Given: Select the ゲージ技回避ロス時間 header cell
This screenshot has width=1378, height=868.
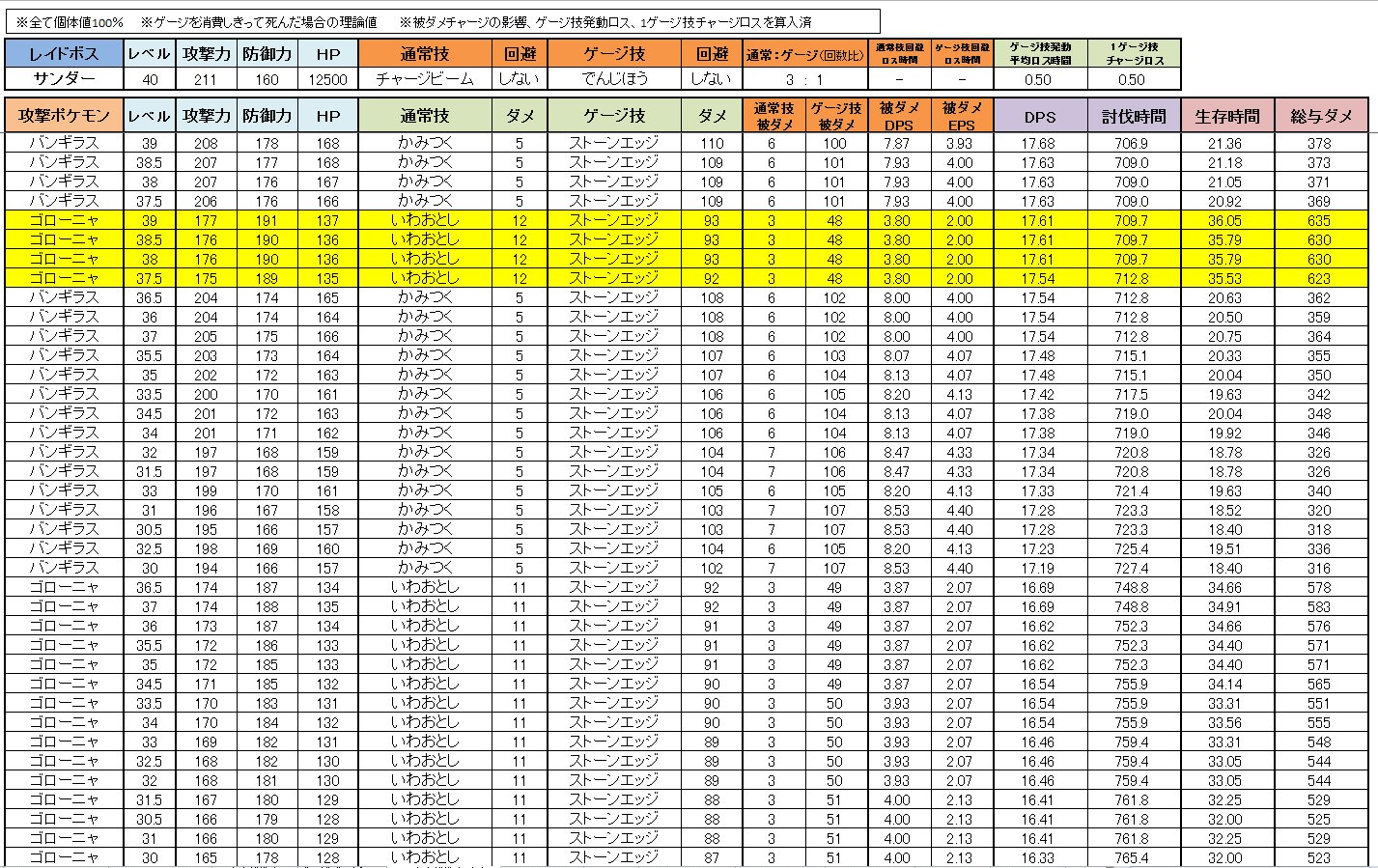Looking at the screenshot, I should pyautogui.click(x=961, y=53).
